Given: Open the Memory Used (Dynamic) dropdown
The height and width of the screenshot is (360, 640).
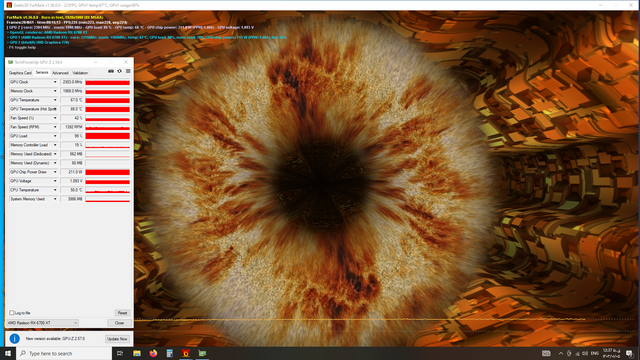Looking at the screenshot, I should coord(55,163).
